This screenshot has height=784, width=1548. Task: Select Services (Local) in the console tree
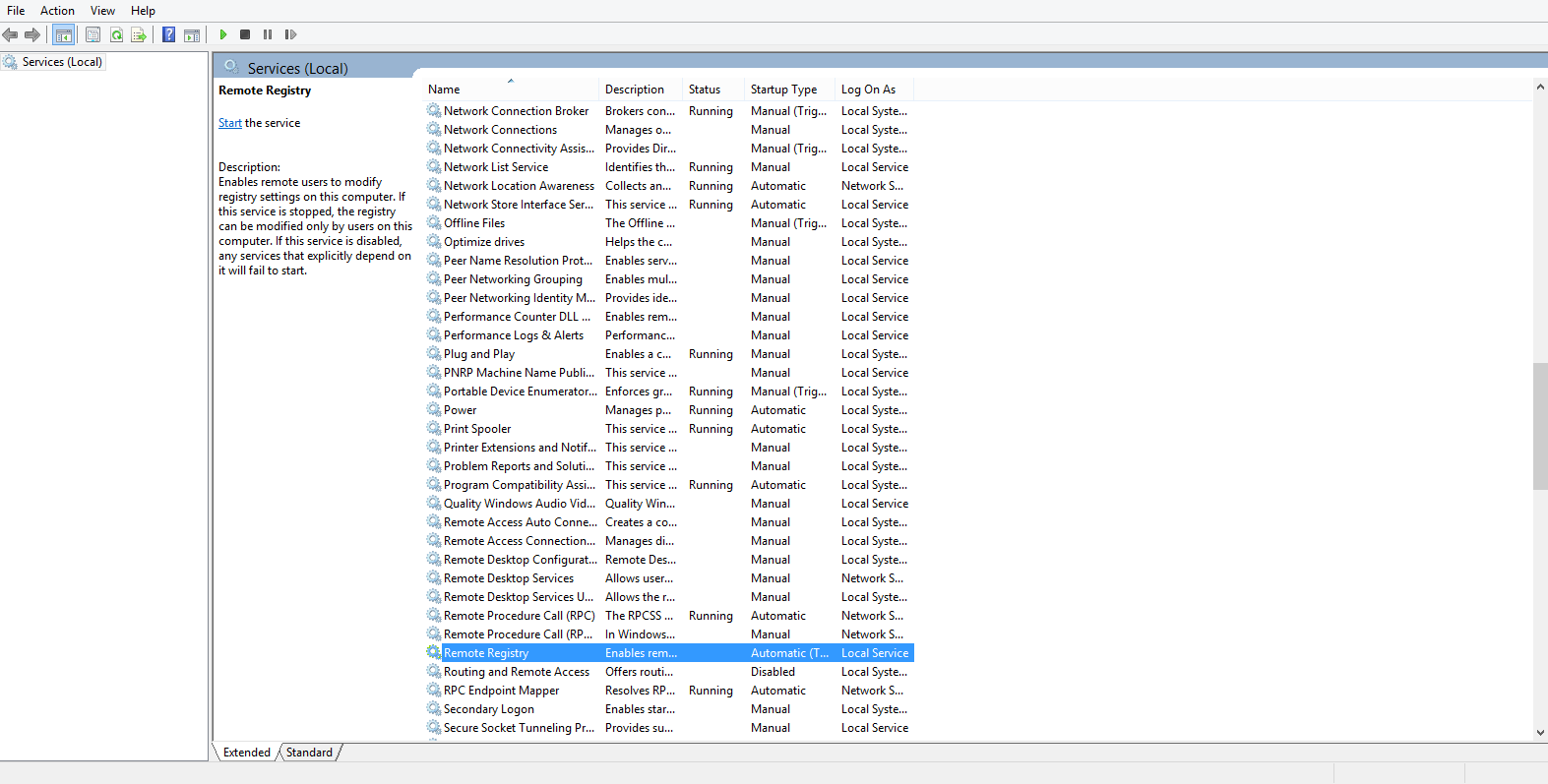point(62,62)
